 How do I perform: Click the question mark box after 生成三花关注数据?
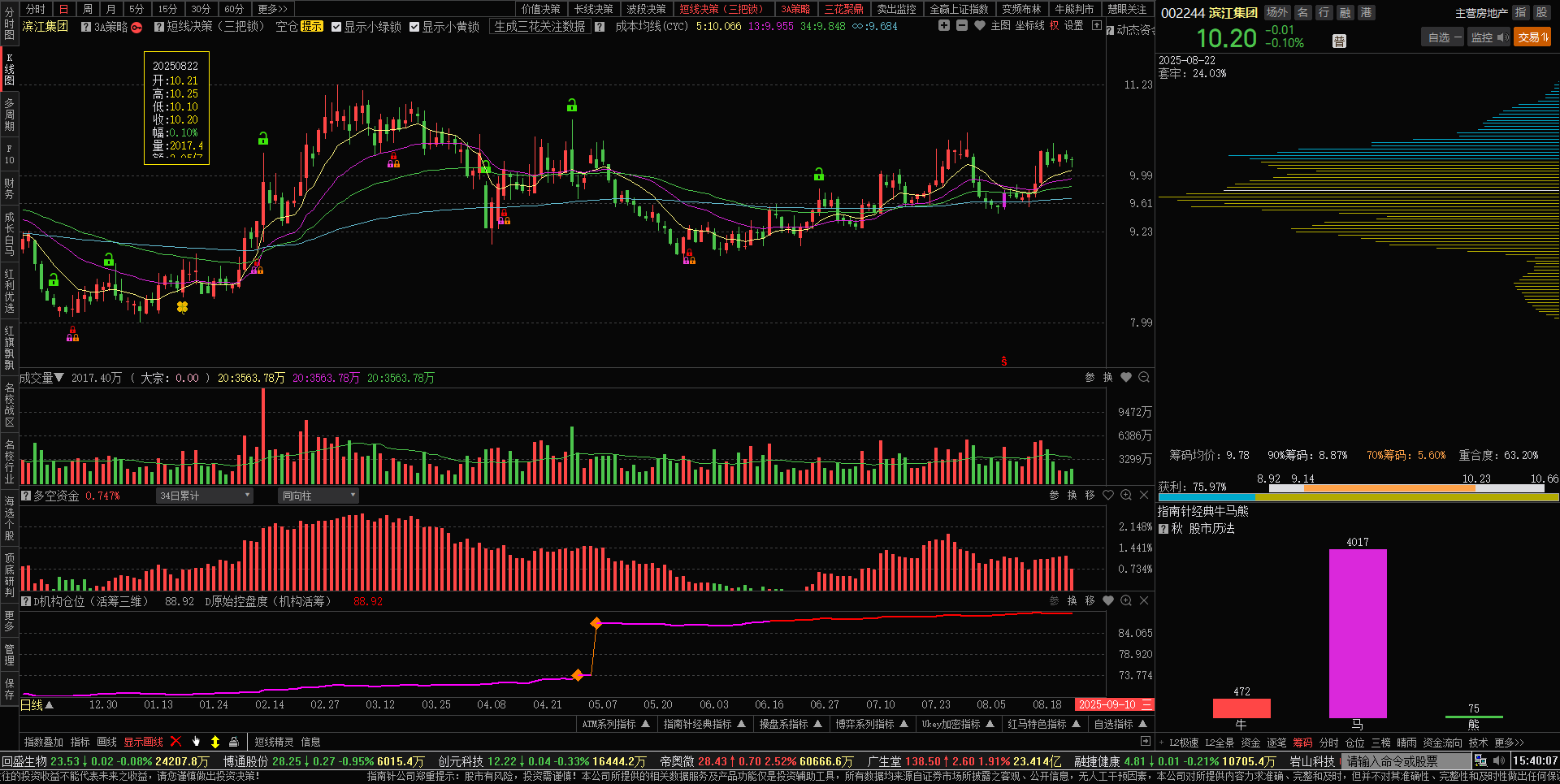600,27
